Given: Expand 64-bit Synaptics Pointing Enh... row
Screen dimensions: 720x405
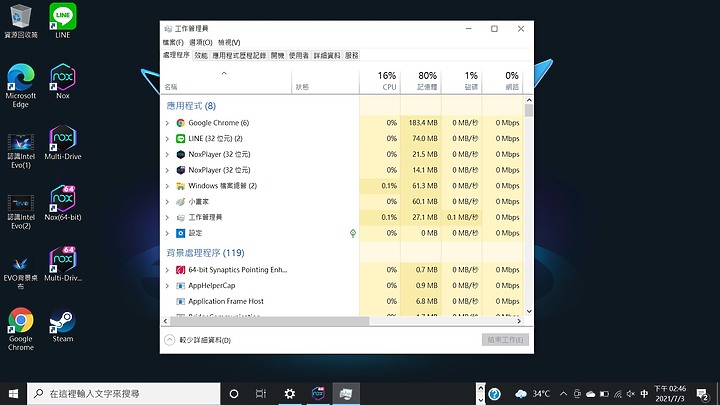Looking at the screenshot, I should point(167,270).
